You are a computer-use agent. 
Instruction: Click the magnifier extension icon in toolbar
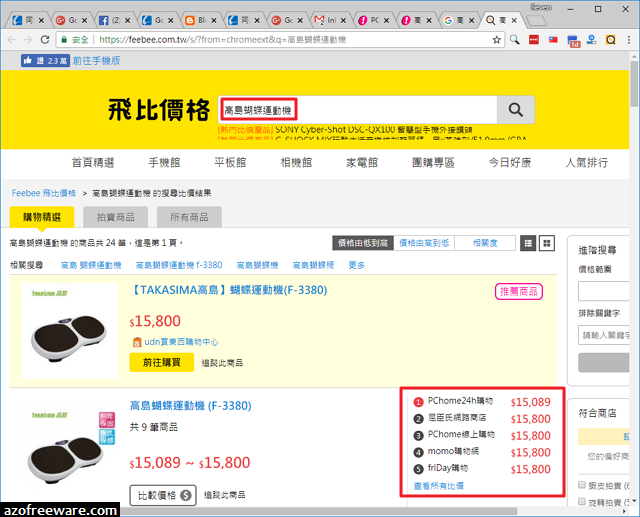pos(515,40)
